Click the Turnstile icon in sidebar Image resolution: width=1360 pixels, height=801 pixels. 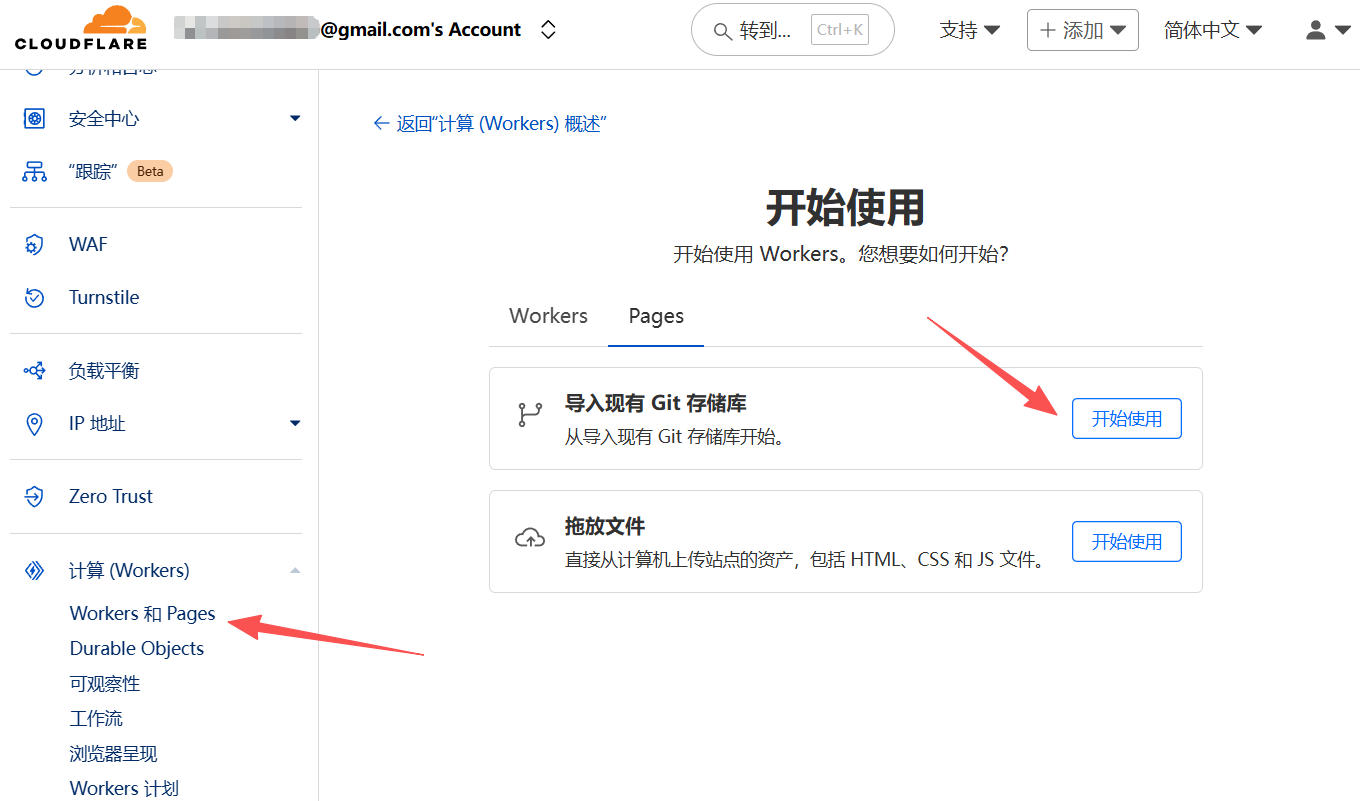[35, 297]
